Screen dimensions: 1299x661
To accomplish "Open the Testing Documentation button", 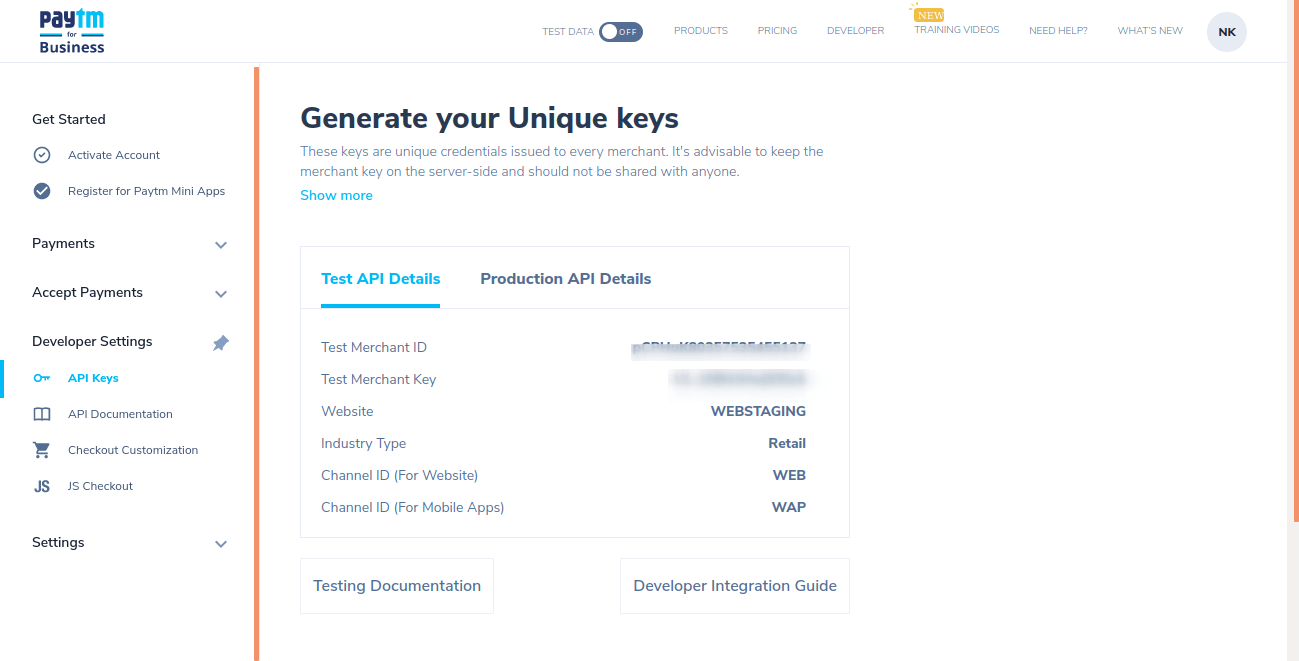I will click(x=397, y=586).
